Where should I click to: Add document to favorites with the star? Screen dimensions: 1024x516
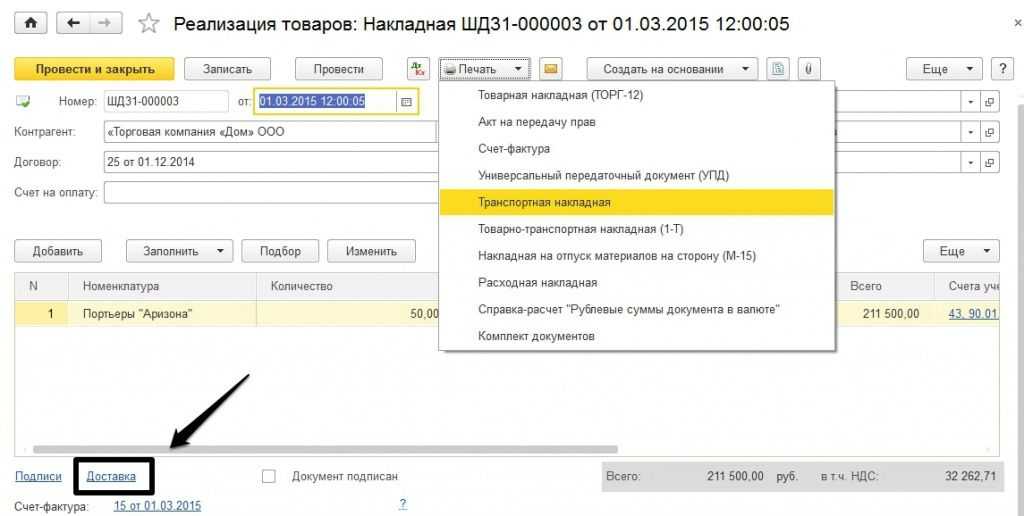pyautogui.click(x=149, y=24)
